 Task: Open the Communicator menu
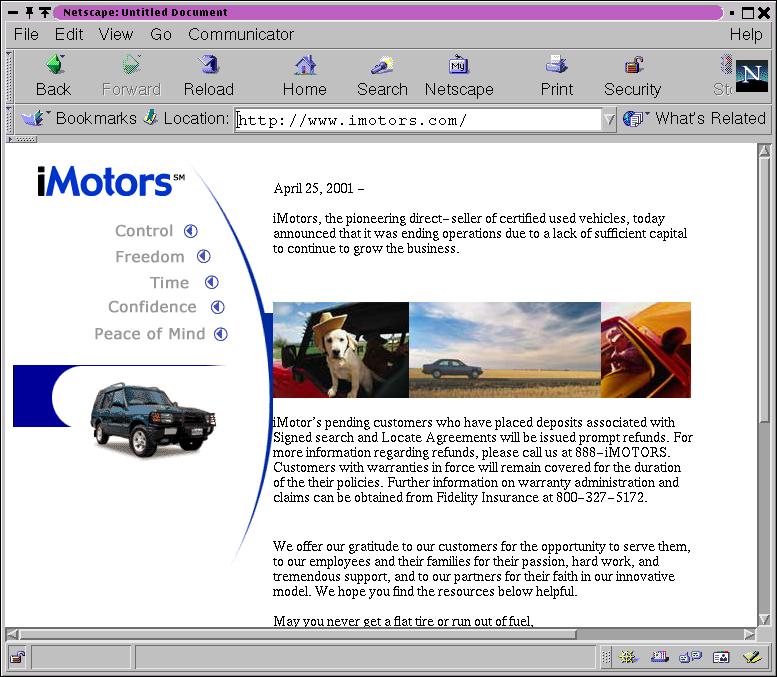point(241,34)
